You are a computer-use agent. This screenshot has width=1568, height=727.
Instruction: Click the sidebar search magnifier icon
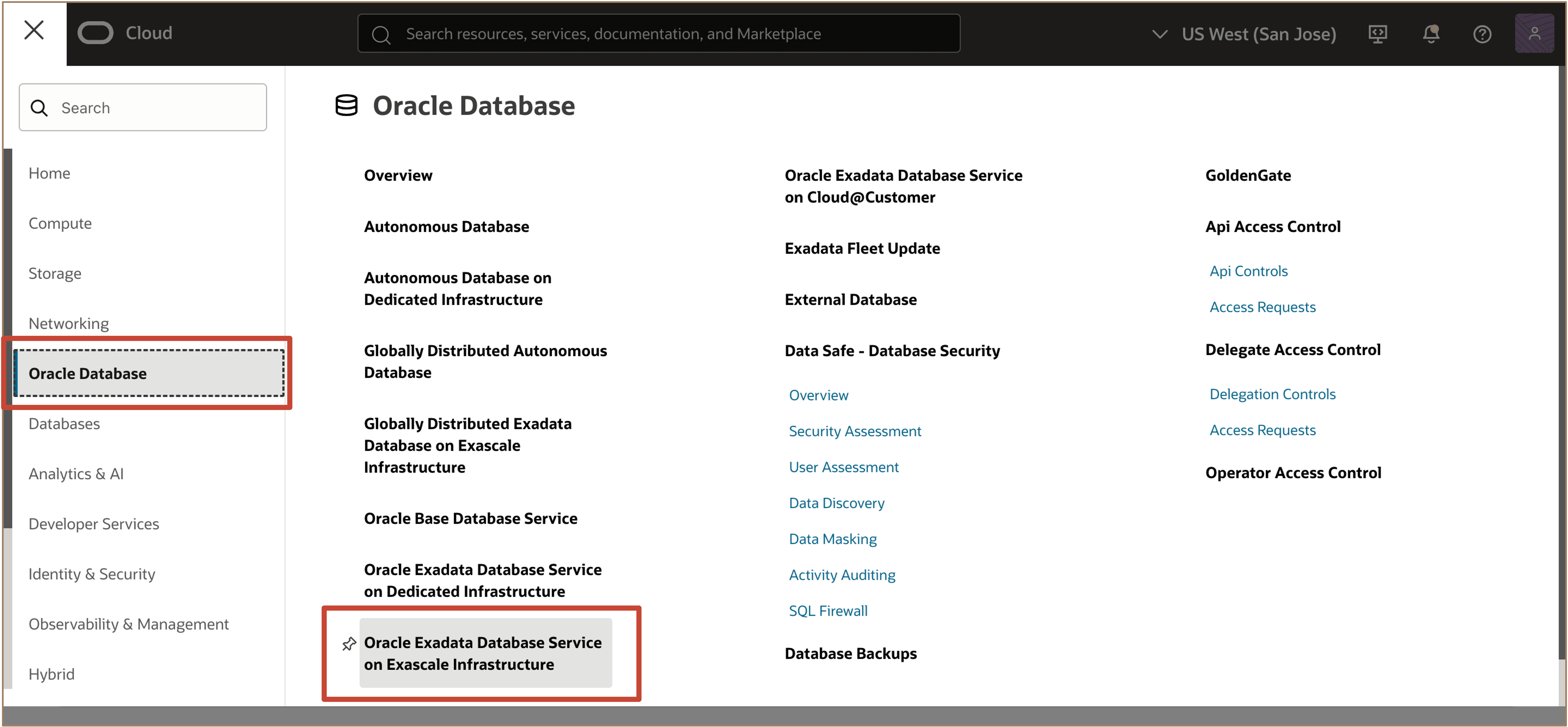(x=39, y=108)
